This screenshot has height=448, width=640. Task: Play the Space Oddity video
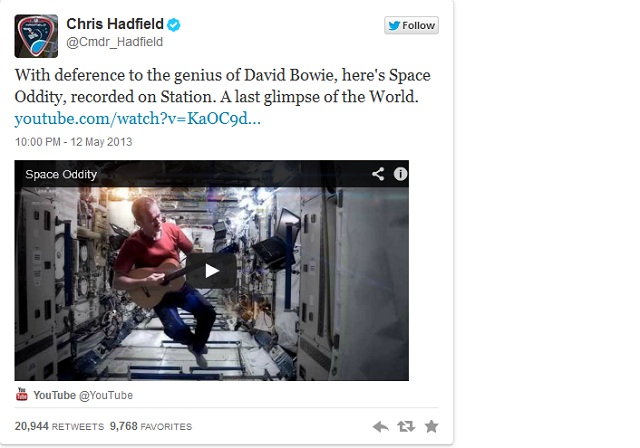(211, 271)
